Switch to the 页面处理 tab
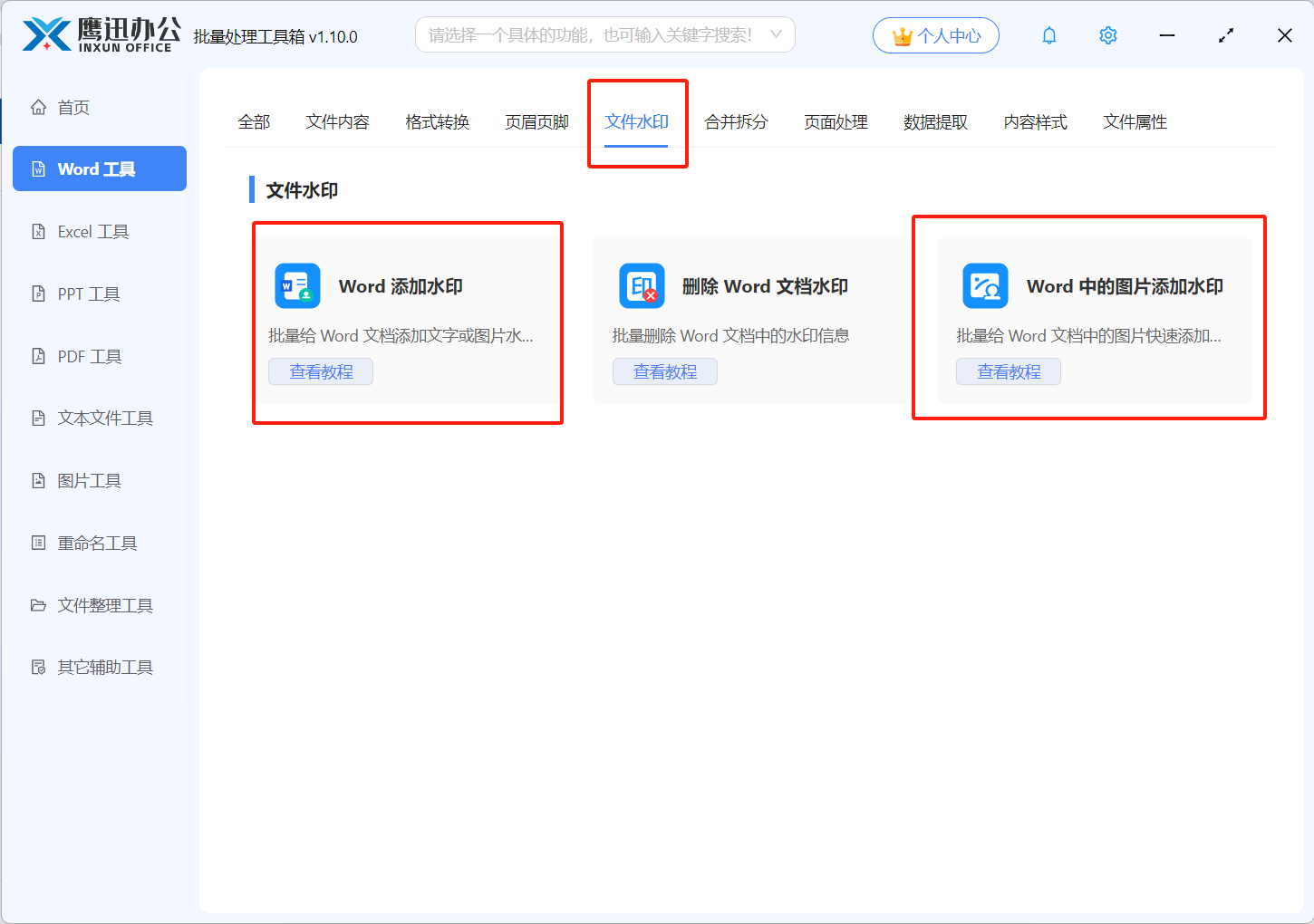The image size is (1314, 924). tap(836, 121)
